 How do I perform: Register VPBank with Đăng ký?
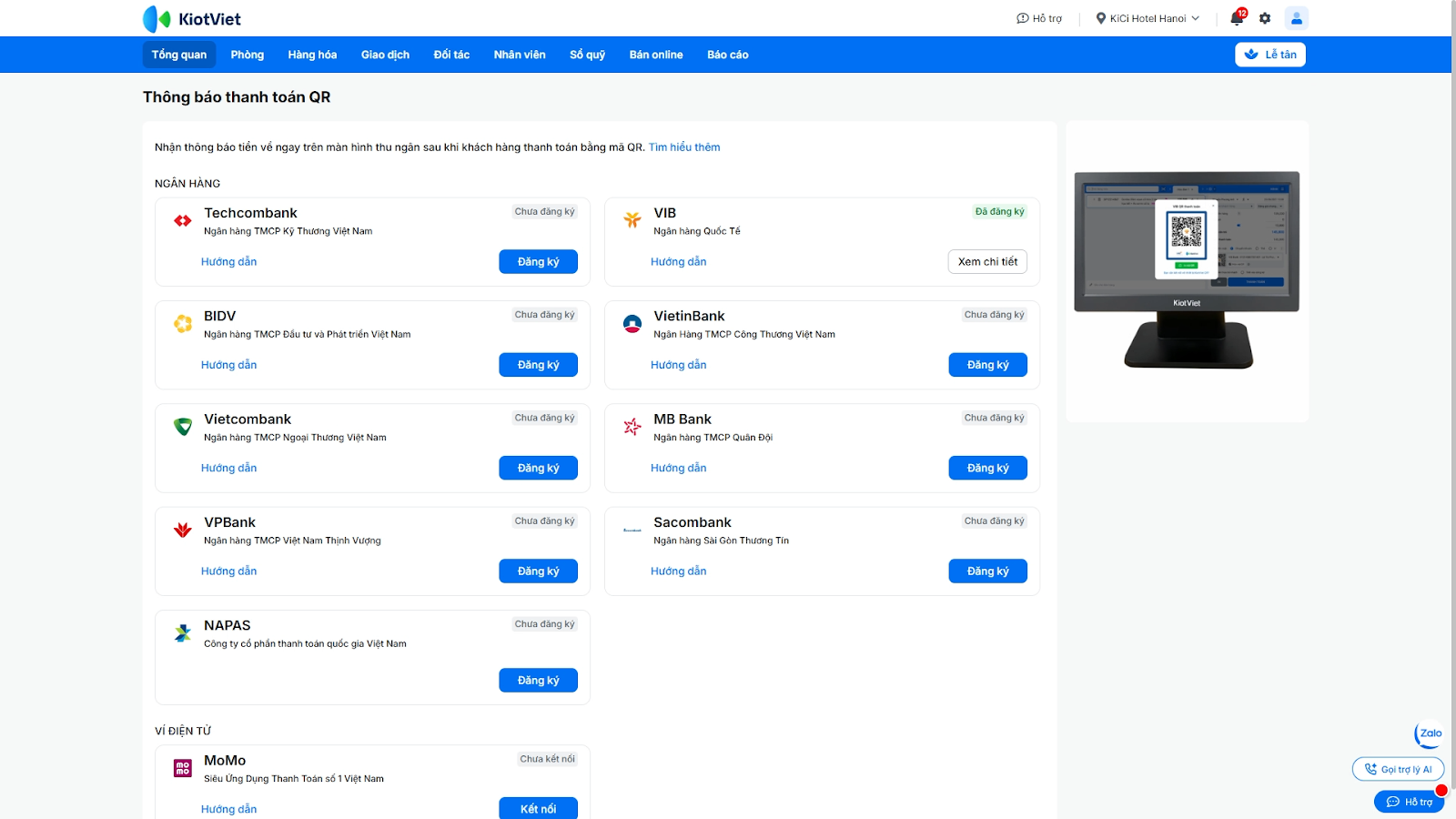point(539,571)
